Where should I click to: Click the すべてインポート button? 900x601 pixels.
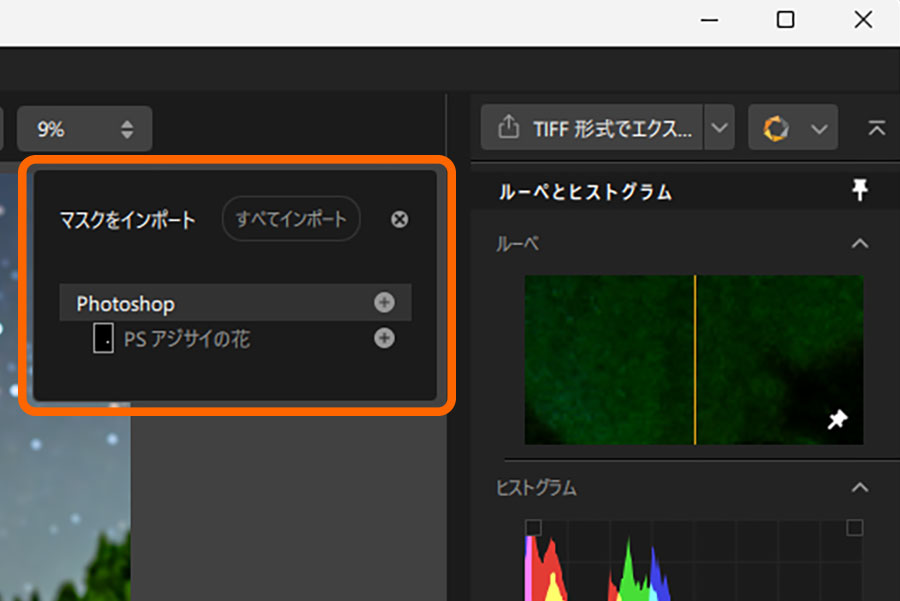pos(291,219)
